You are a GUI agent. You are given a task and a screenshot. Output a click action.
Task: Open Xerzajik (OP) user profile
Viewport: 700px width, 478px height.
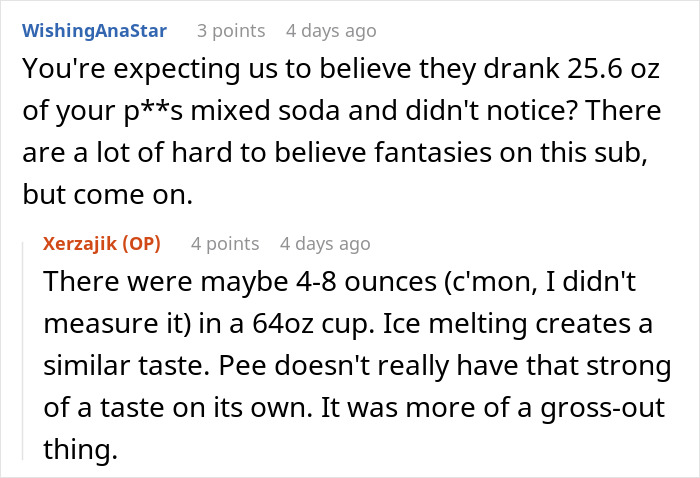pos(102,243)
